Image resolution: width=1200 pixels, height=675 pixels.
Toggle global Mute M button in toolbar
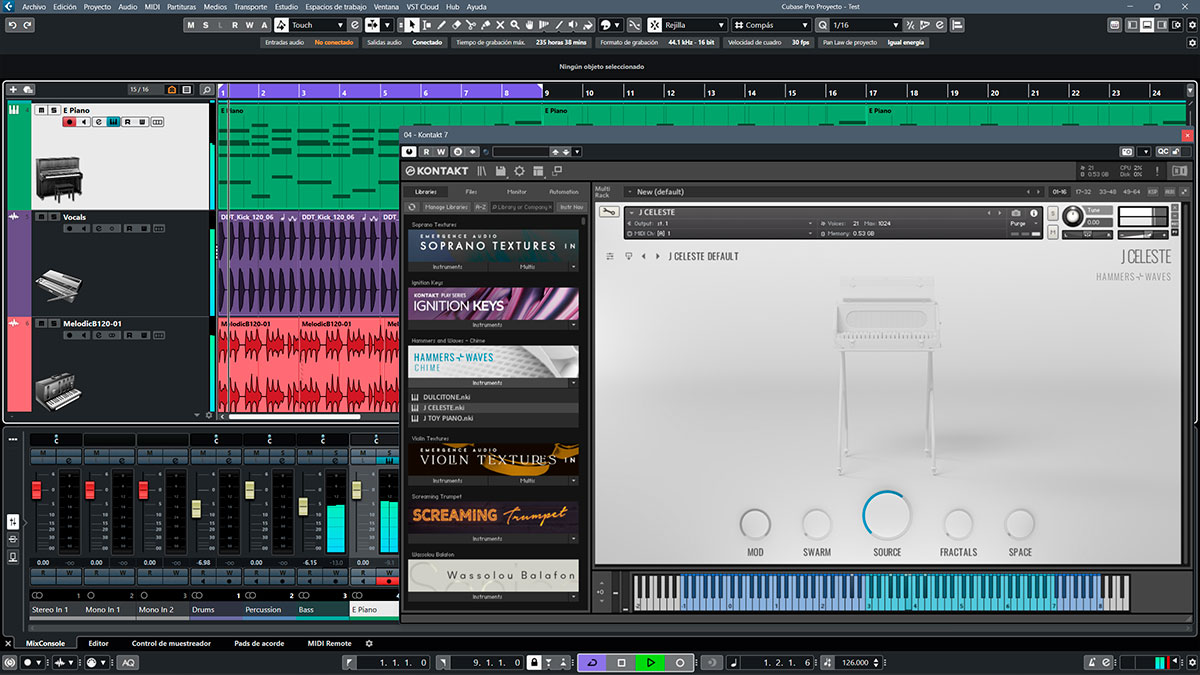coord(191,25)
